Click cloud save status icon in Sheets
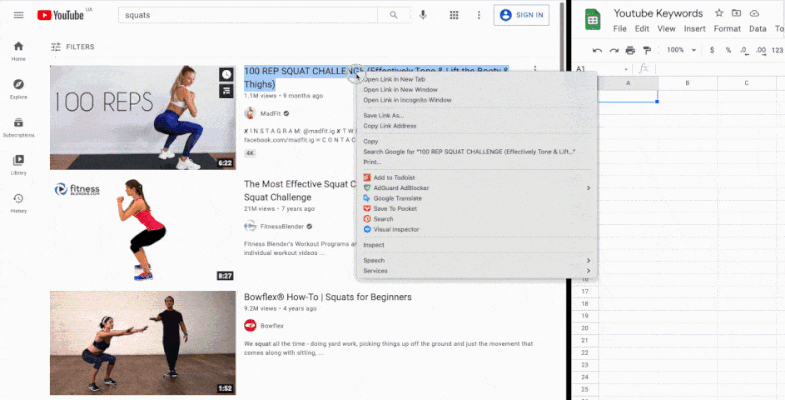The image size is (785, 400). (x=754, y=14)
